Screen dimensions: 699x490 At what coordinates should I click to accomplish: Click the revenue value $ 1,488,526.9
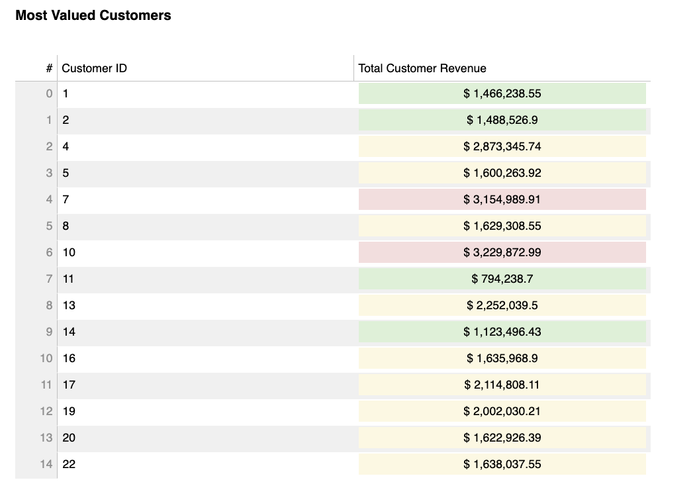(502, 120)
